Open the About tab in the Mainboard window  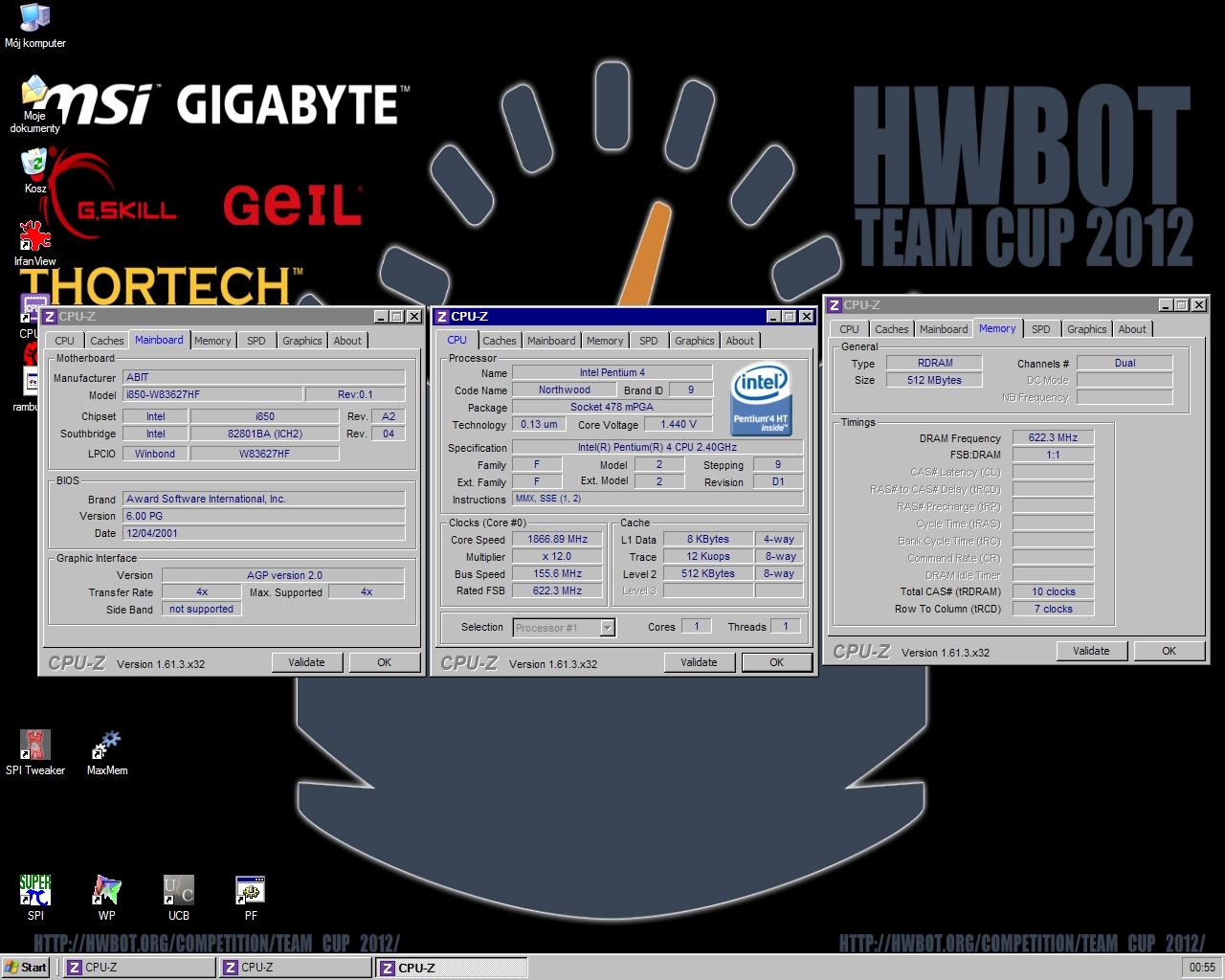[347, 341]
